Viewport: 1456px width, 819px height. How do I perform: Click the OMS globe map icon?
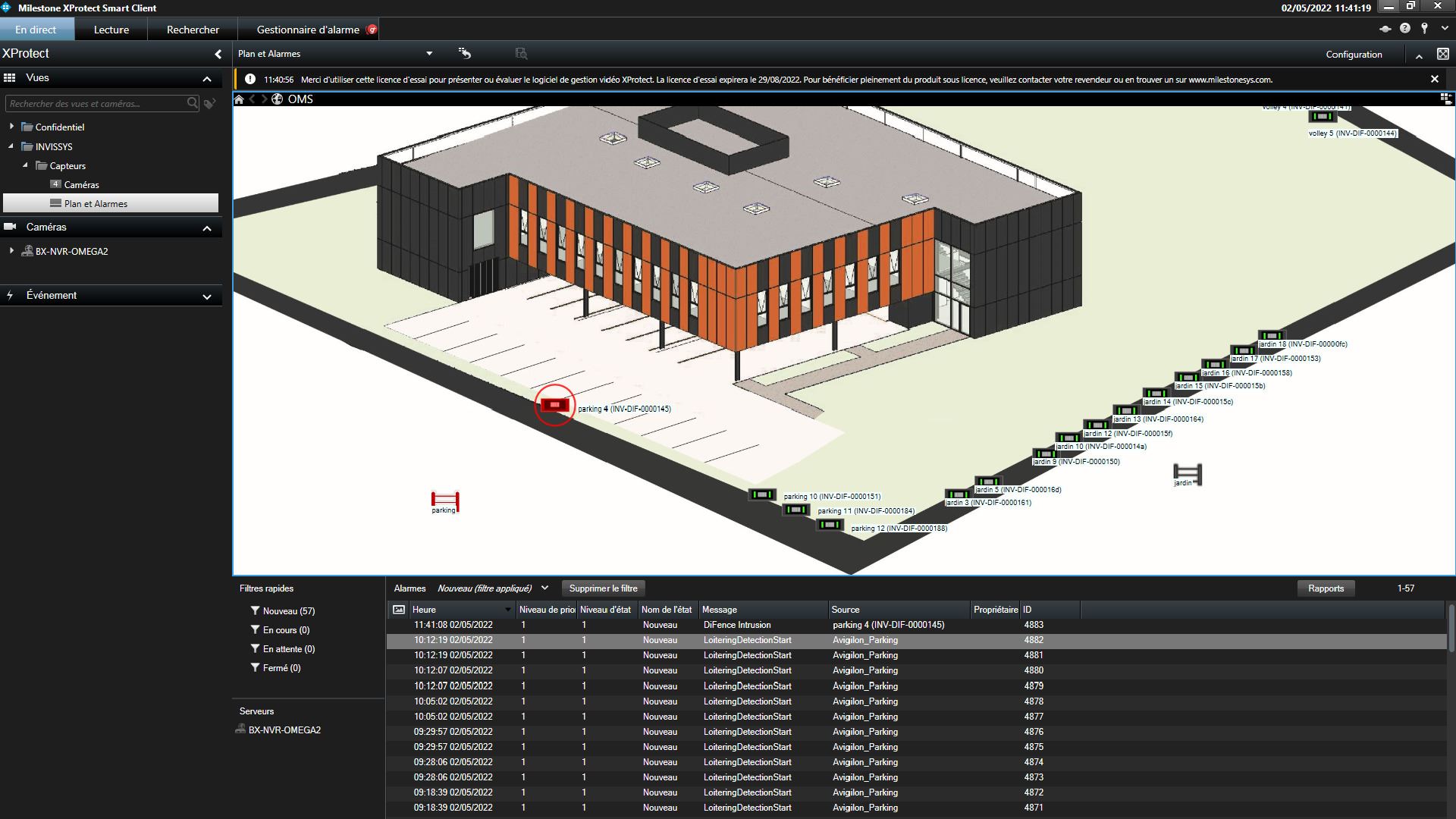pos(278,99)
